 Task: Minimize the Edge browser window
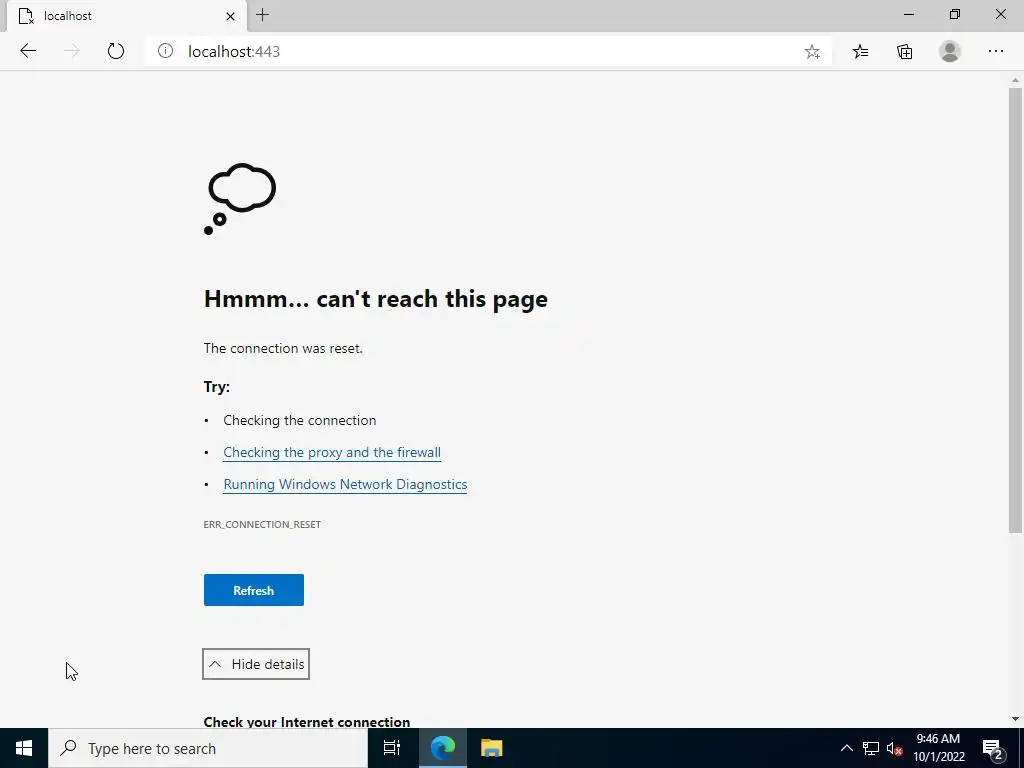[908, 14]
